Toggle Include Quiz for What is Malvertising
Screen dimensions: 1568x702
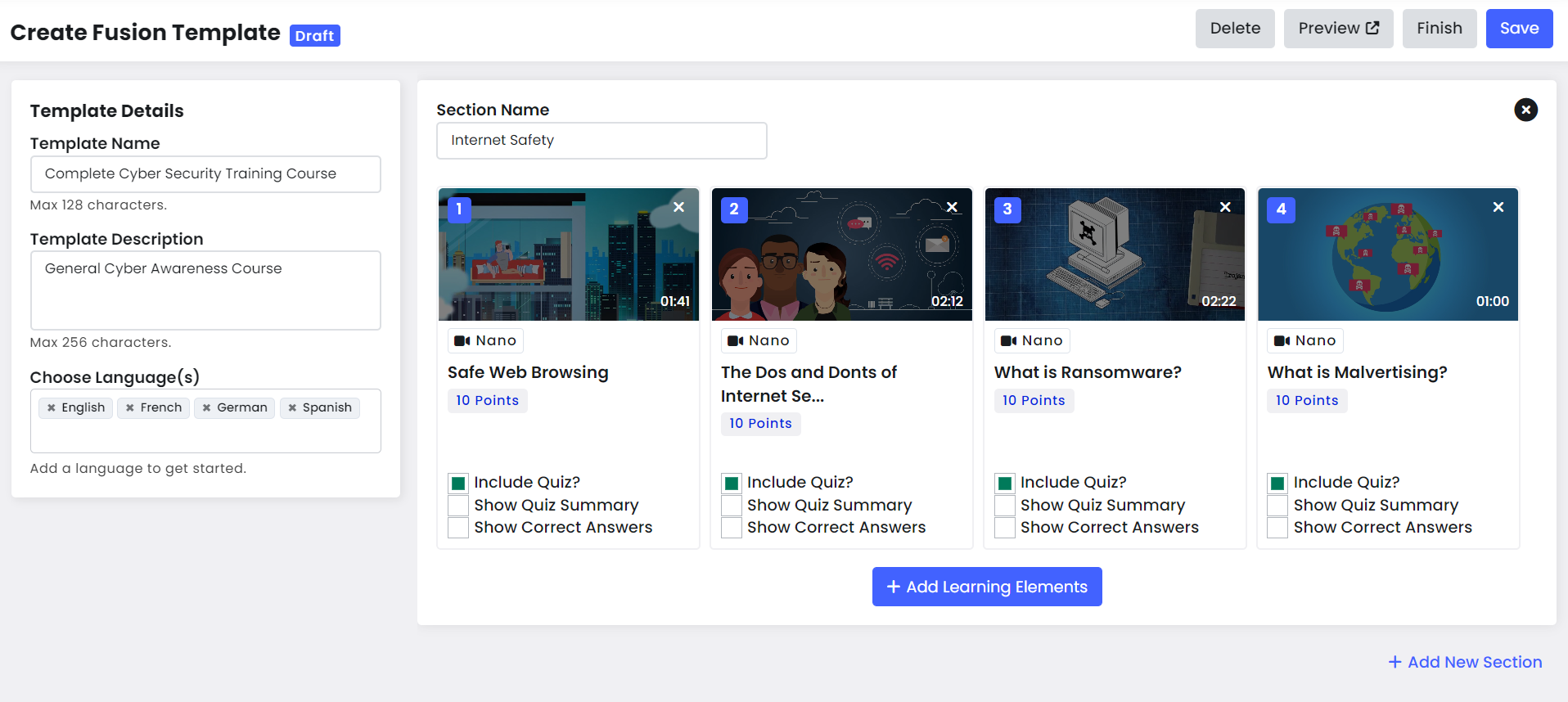(x=1277, y=483)
